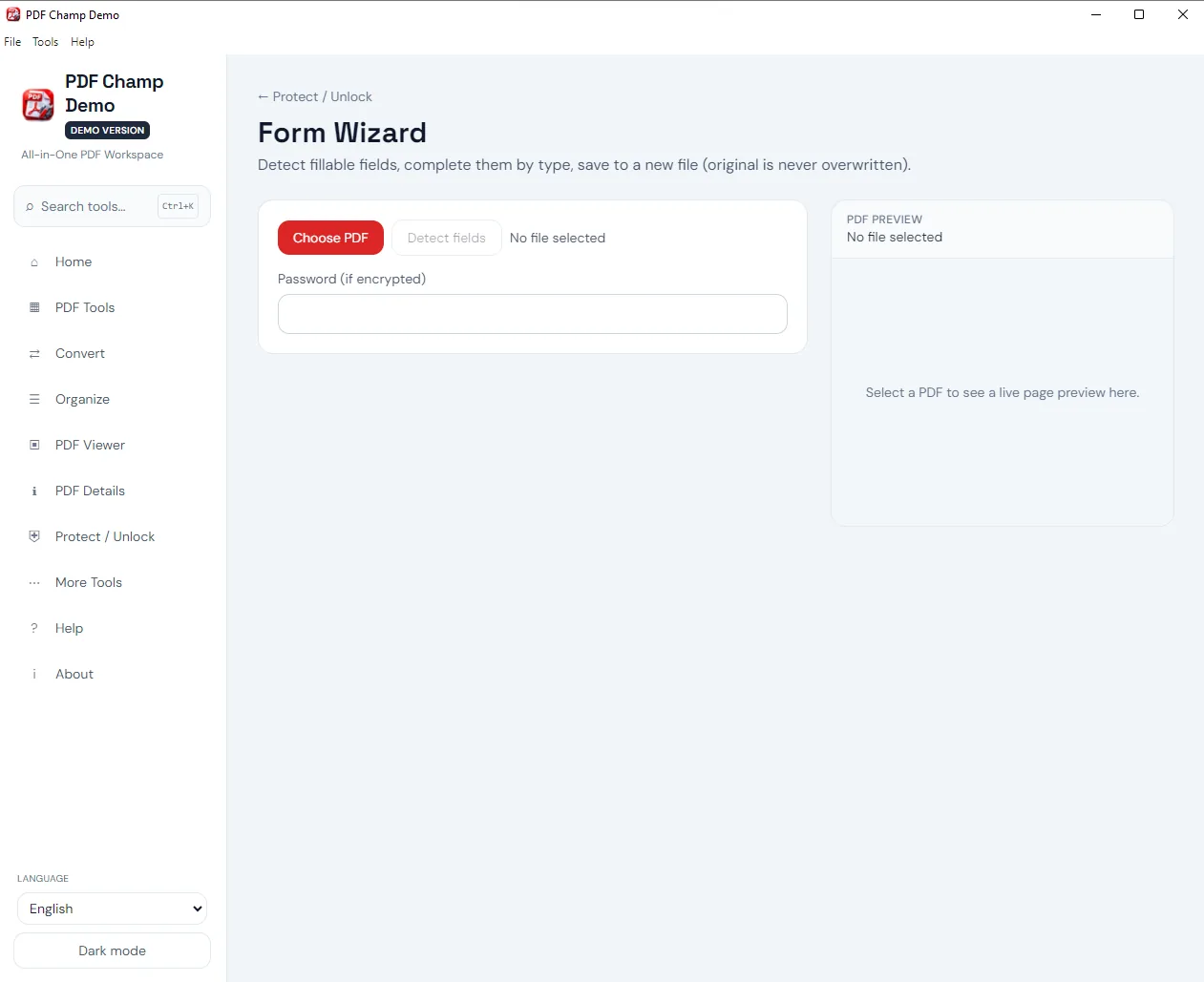Click the Search tools input box
The image size is (1204, 982).
112,206
